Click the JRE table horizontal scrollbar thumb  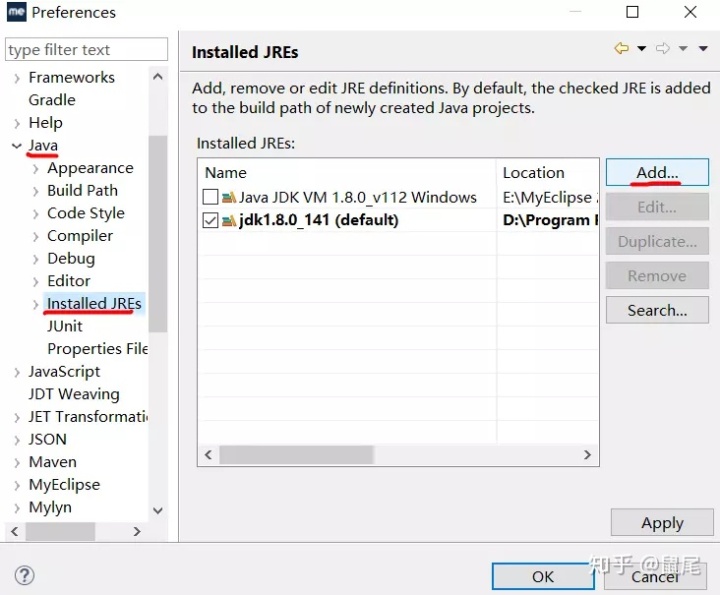296,455
